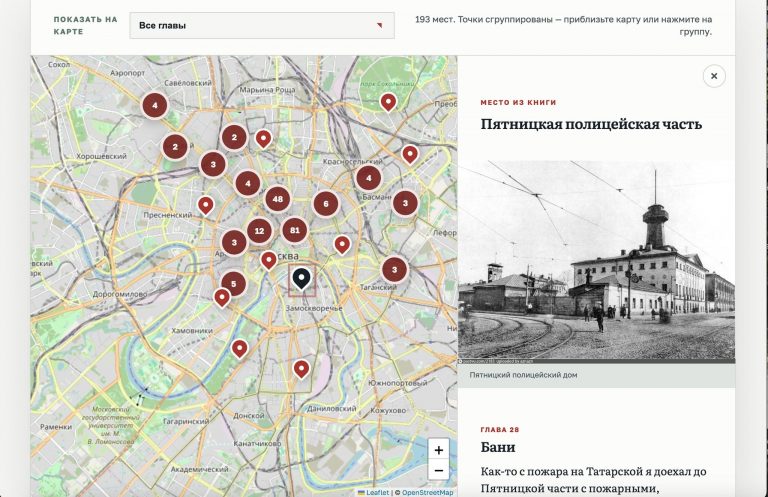The height and width of the screenshot is (497, 768).
Task: Select the dark selected pin in Замоскворечье
Action: pyautogui.click(x=302, y=279)
